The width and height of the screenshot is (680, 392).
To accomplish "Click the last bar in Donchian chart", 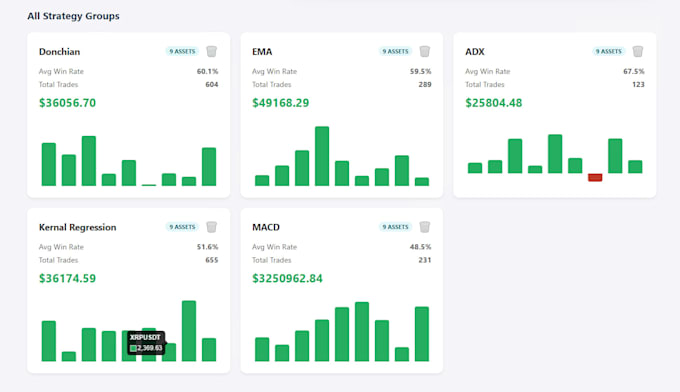I will point(209,167).
